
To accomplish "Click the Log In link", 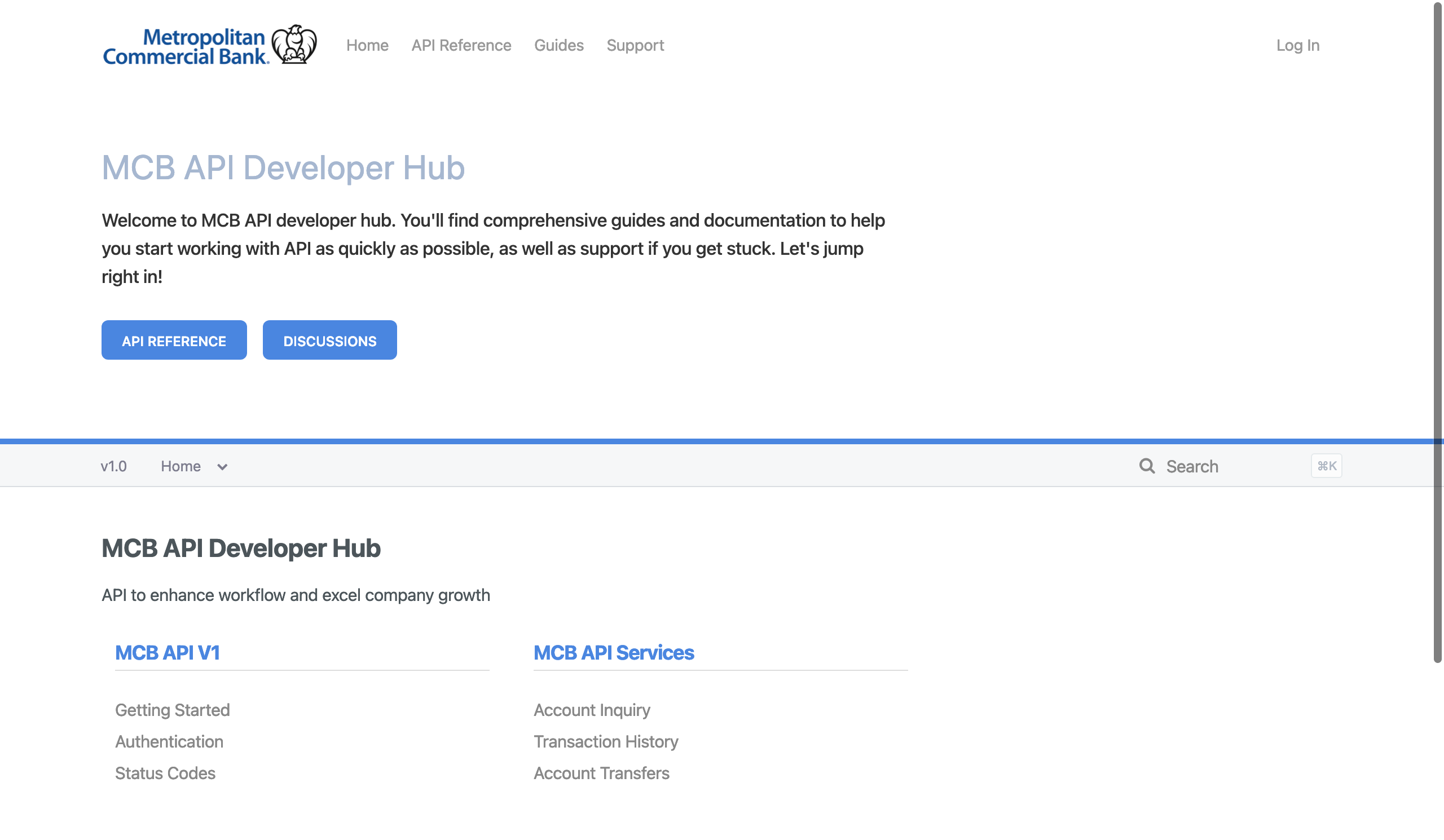I will (x=1297, y=45).
